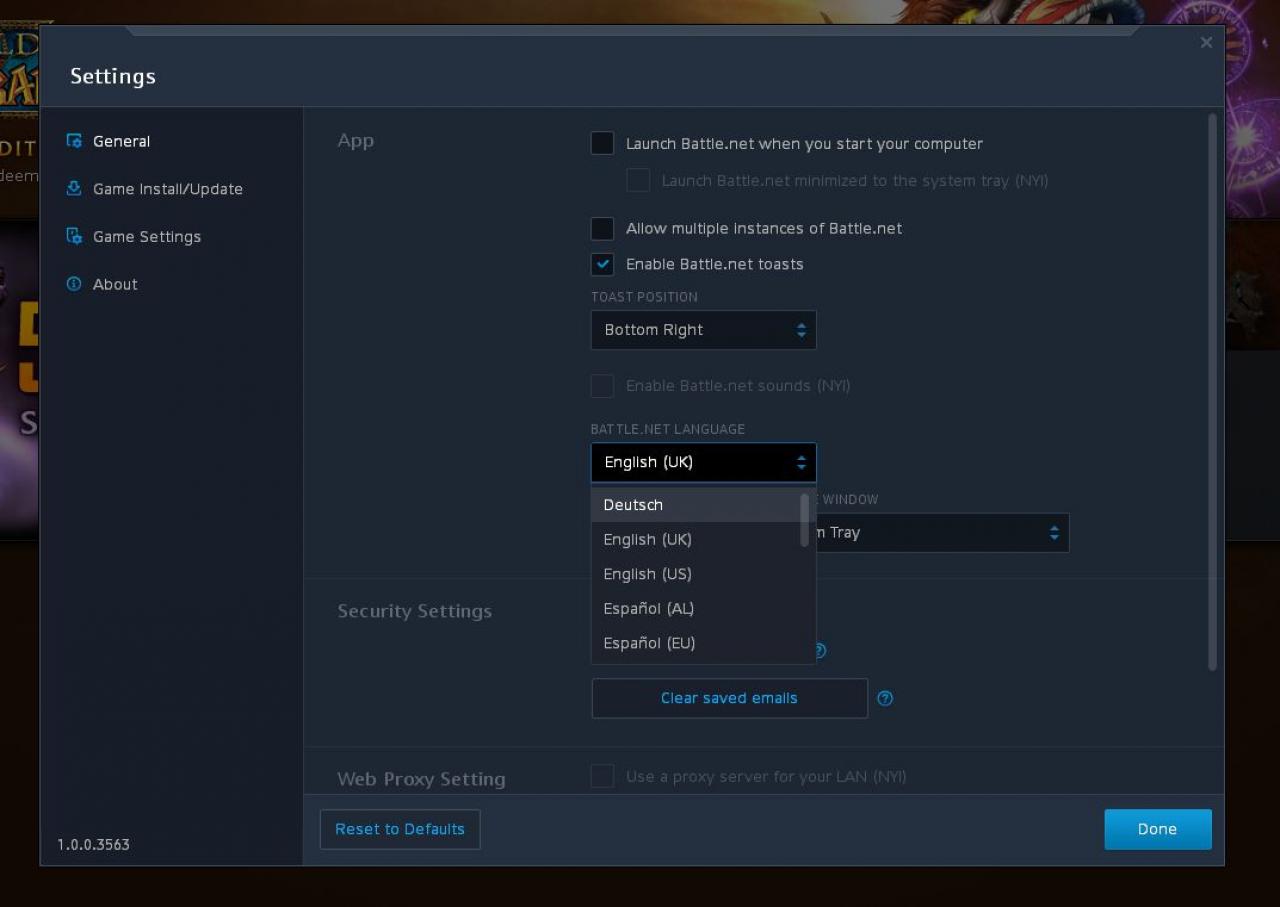Click the help icon above Clear saved emails
The width and height of the screenshot is (1280, 907).
click(x=821, y=651)
